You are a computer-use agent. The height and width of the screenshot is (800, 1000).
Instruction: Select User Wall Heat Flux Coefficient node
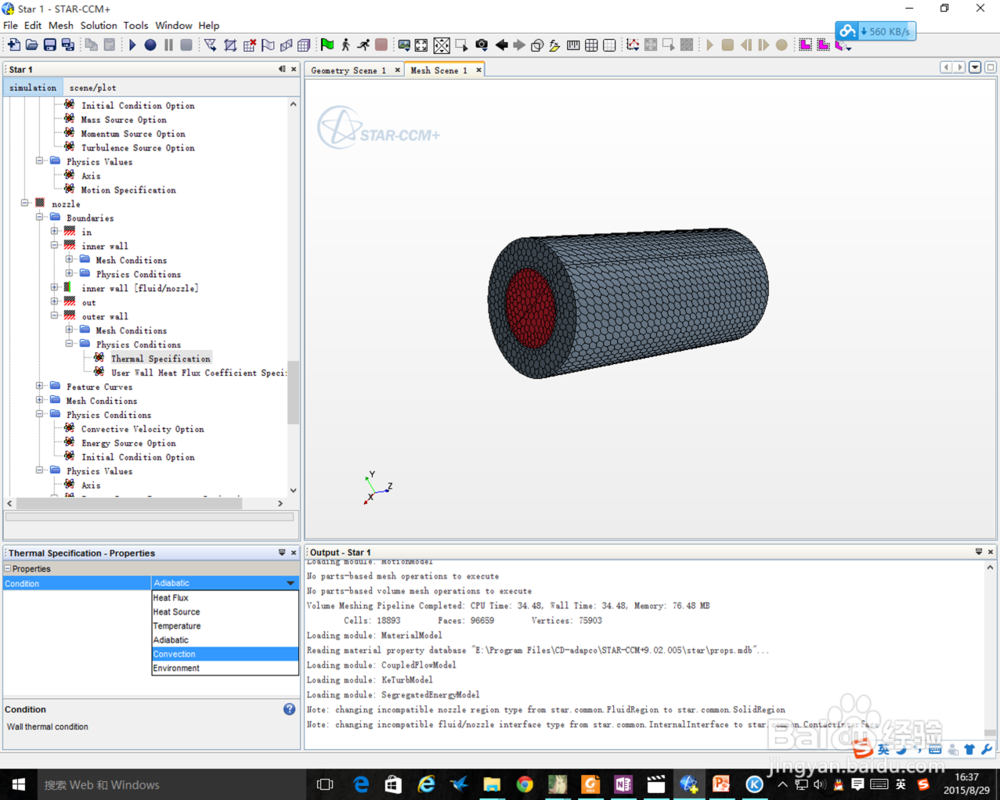[x=198, y=373]
